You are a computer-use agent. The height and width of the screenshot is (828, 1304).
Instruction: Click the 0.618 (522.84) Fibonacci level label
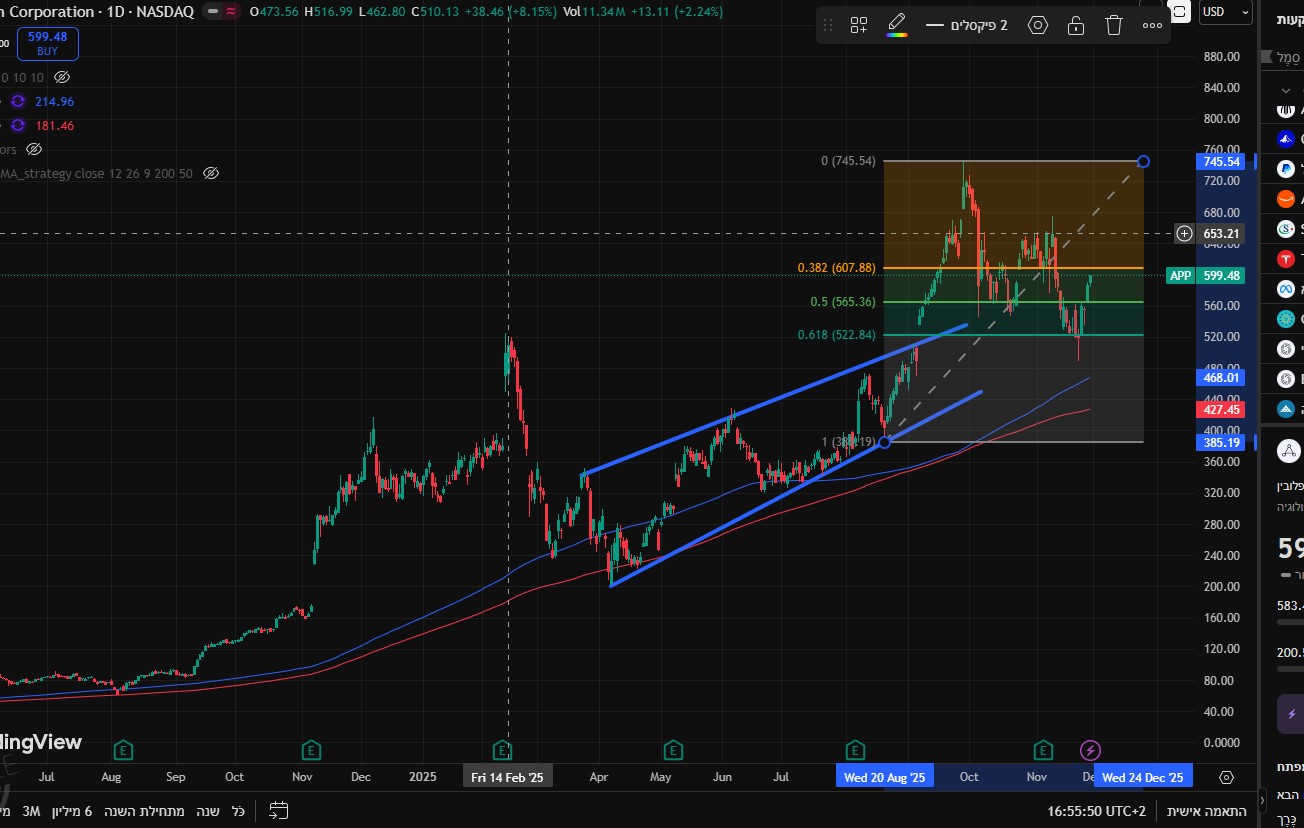pos(836,335)
